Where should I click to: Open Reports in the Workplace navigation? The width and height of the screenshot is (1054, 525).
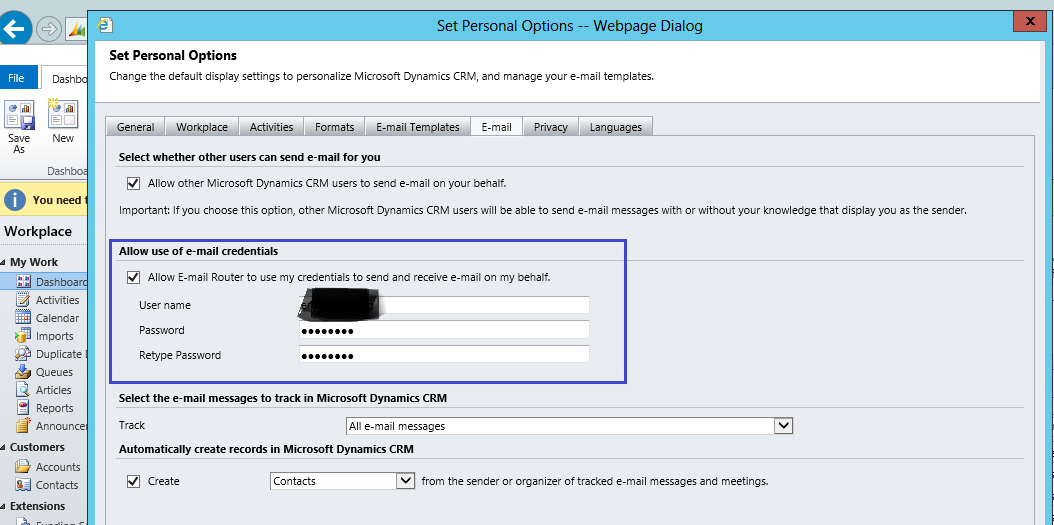pos(54,408)
